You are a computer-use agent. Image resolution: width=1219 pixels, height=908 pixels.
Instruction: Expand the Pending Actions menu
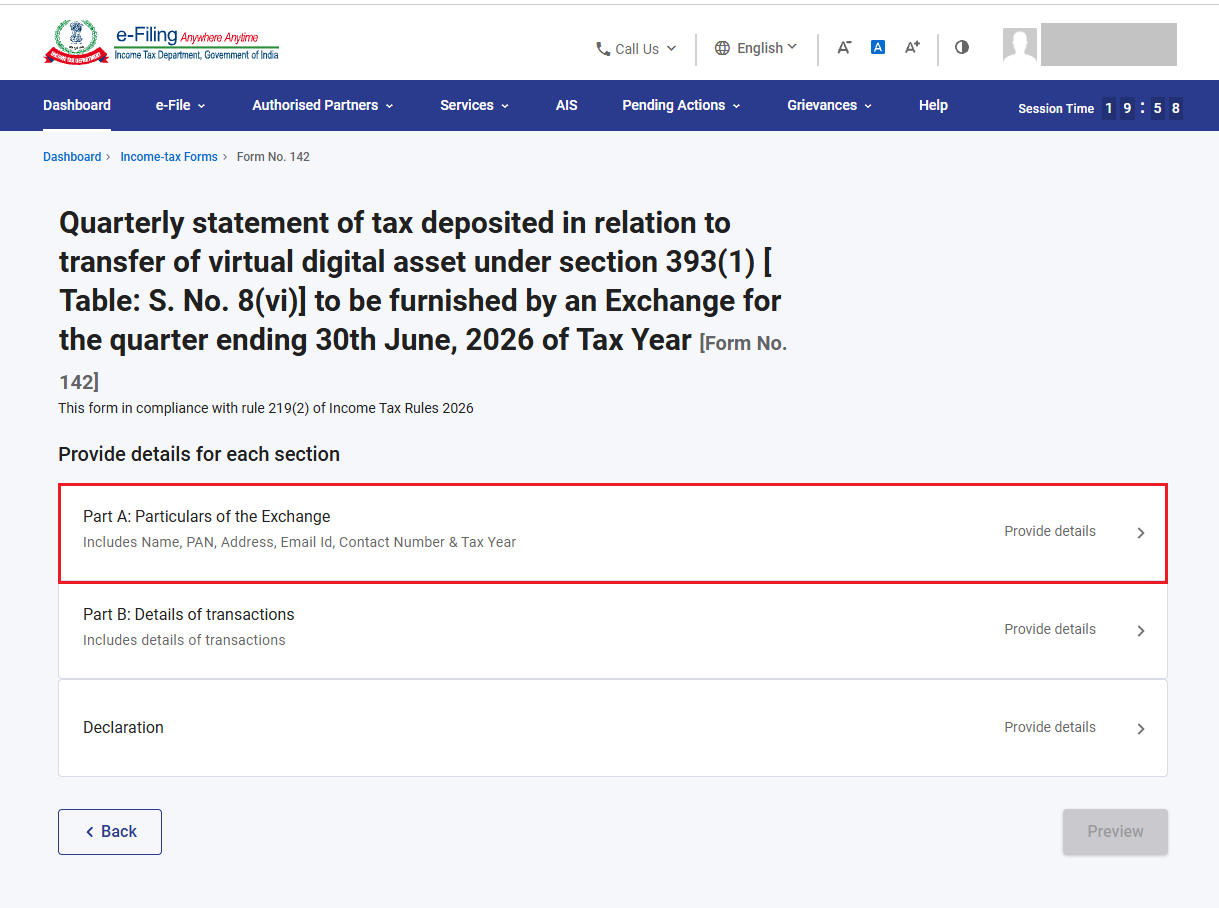tap(681, 105)
